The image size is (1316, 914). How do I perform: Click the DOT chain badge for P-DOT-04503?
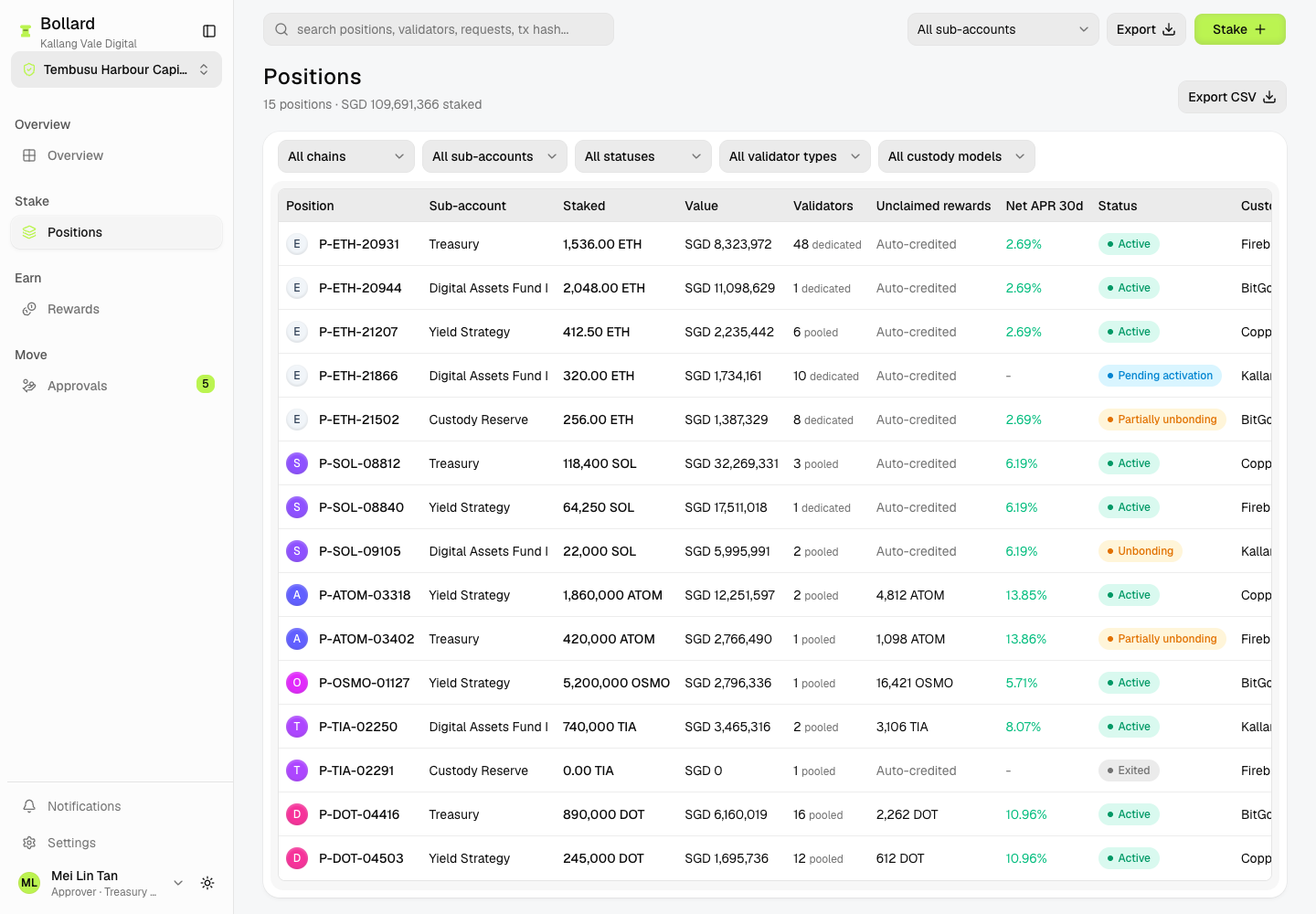click(297, 858)
